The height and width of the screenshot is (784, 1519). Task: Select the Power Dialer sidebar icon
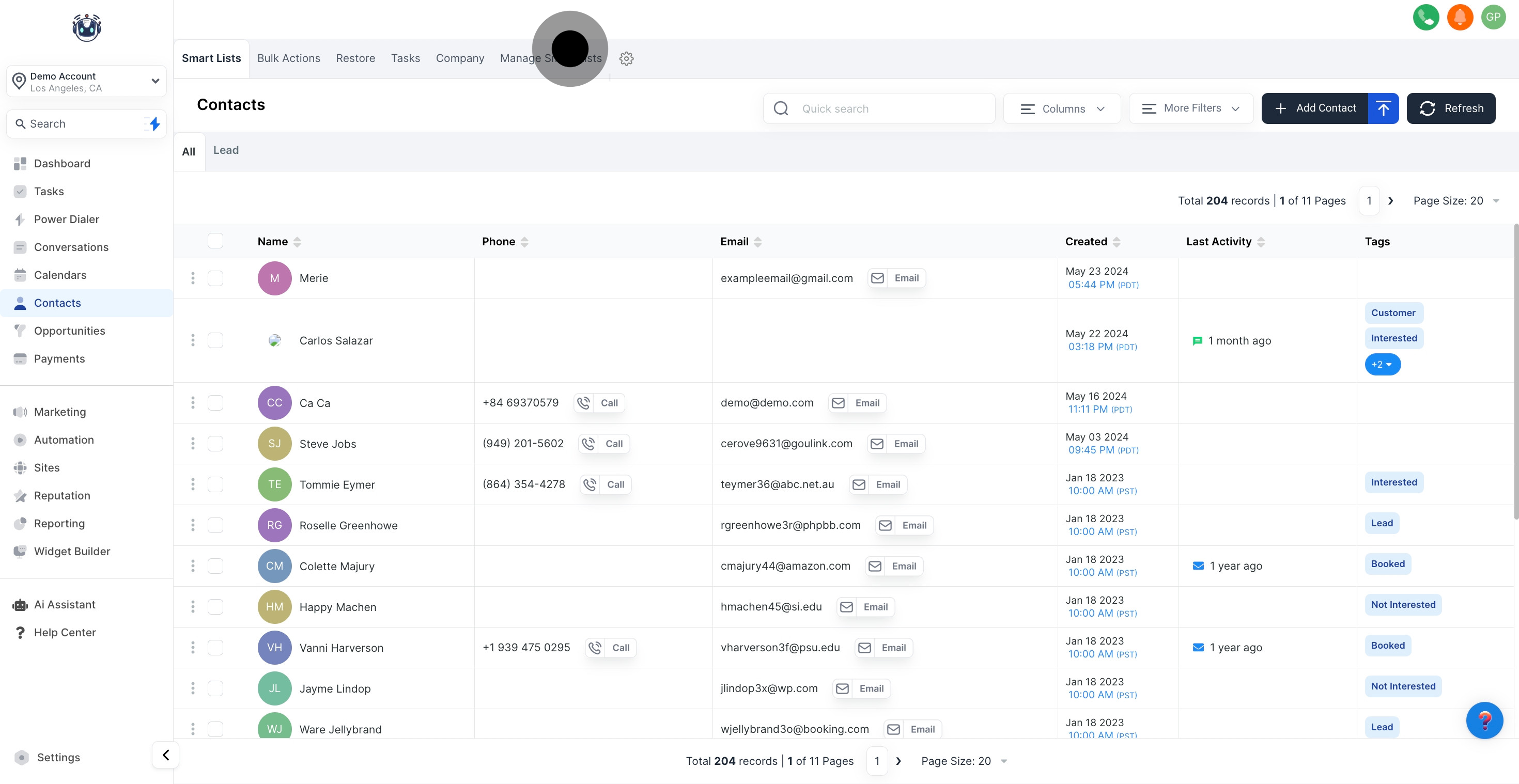pos(20,218)
